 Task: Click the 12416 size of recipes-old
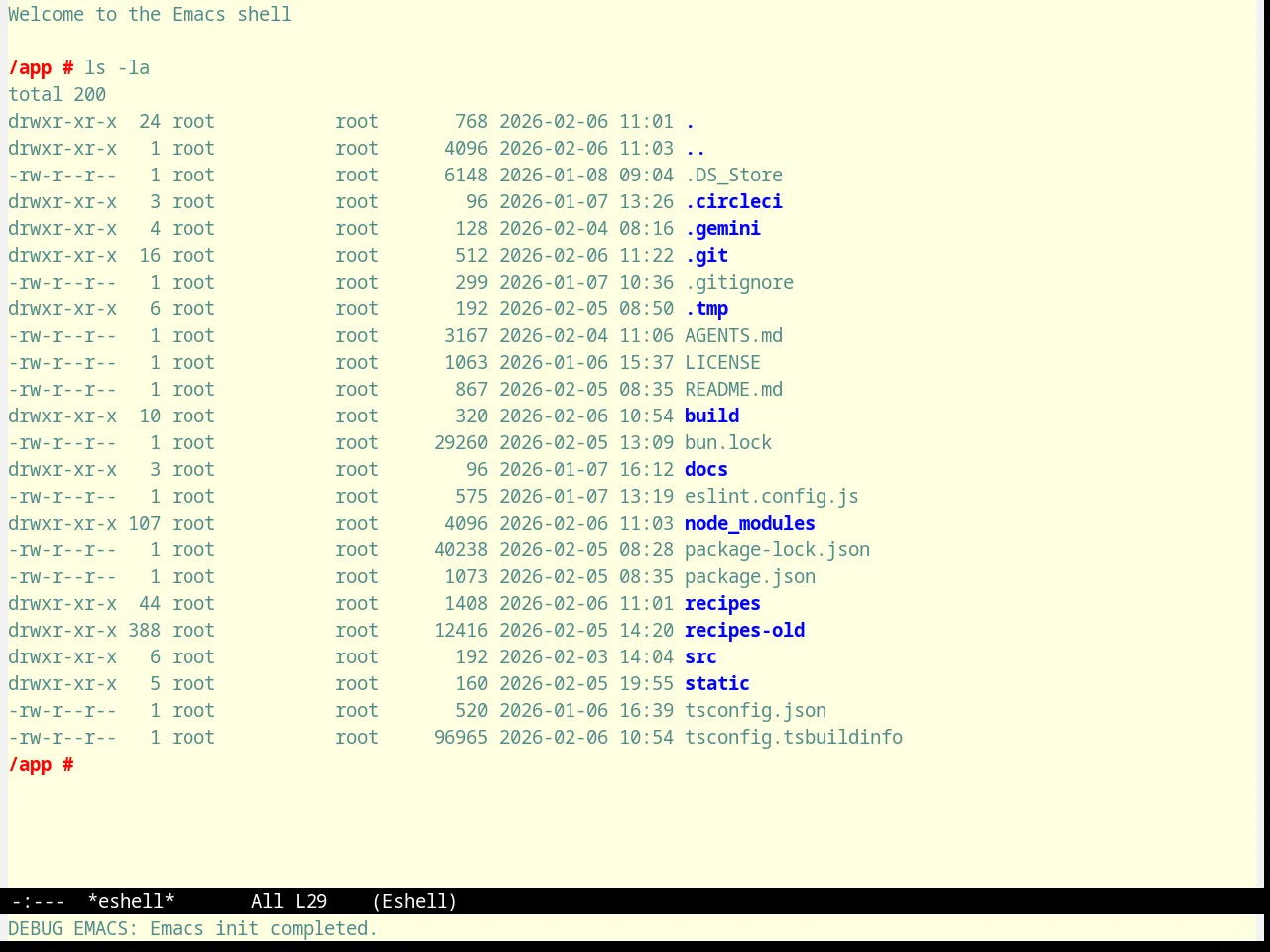[460, 631]
